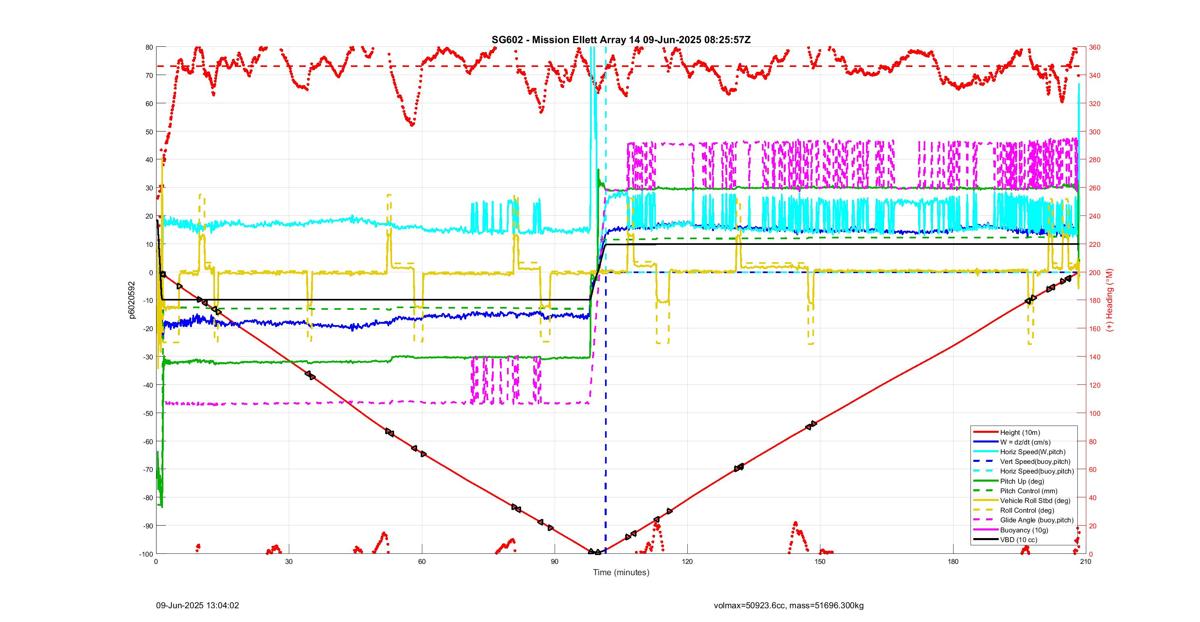This screenshot has width=1200, height=622.
Task: Click heading axis tick label '100'
Action: [x=1095, y=413]
